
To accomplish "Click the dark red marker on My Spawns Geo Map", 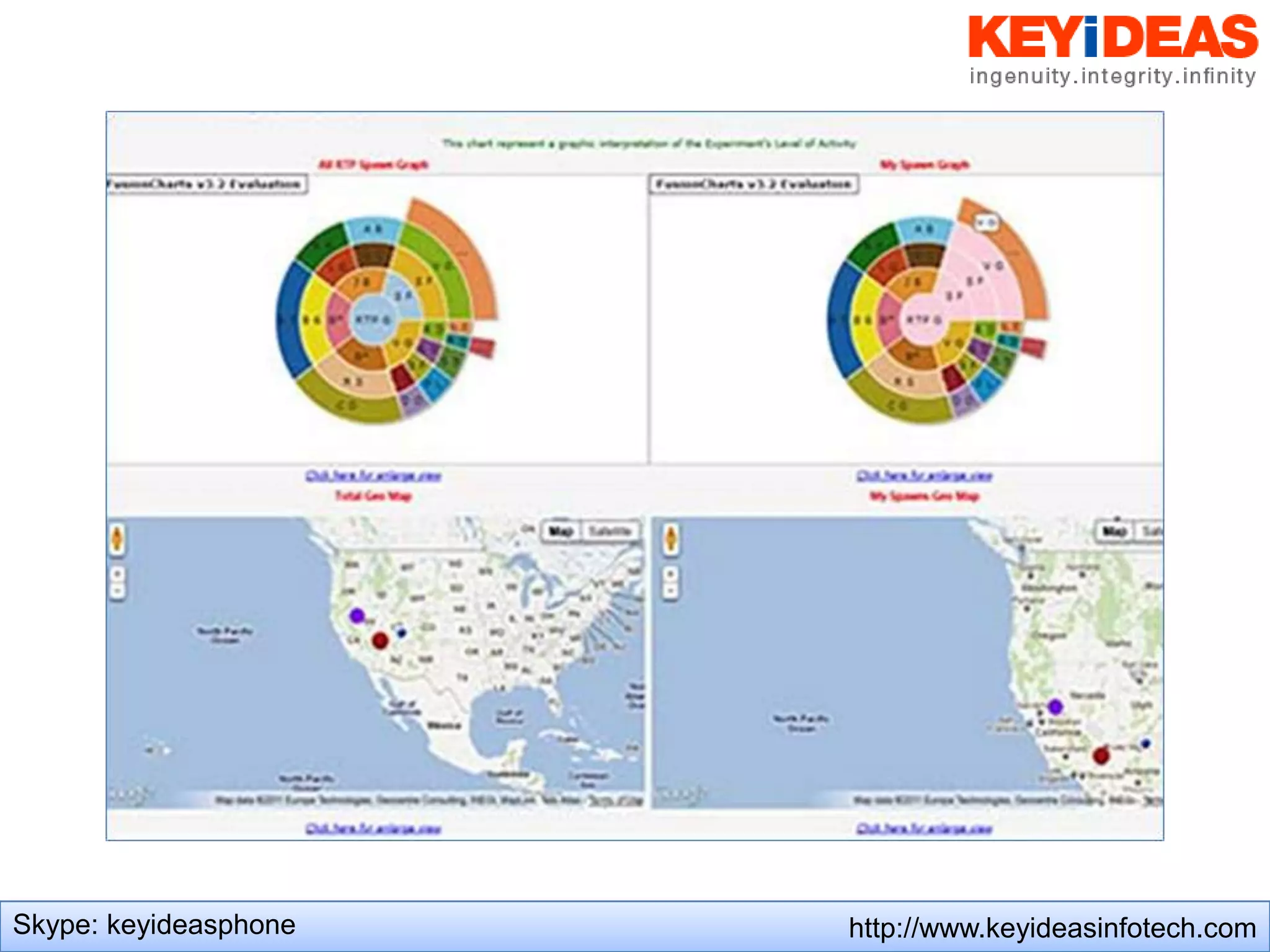I will tap(1101, 756).
